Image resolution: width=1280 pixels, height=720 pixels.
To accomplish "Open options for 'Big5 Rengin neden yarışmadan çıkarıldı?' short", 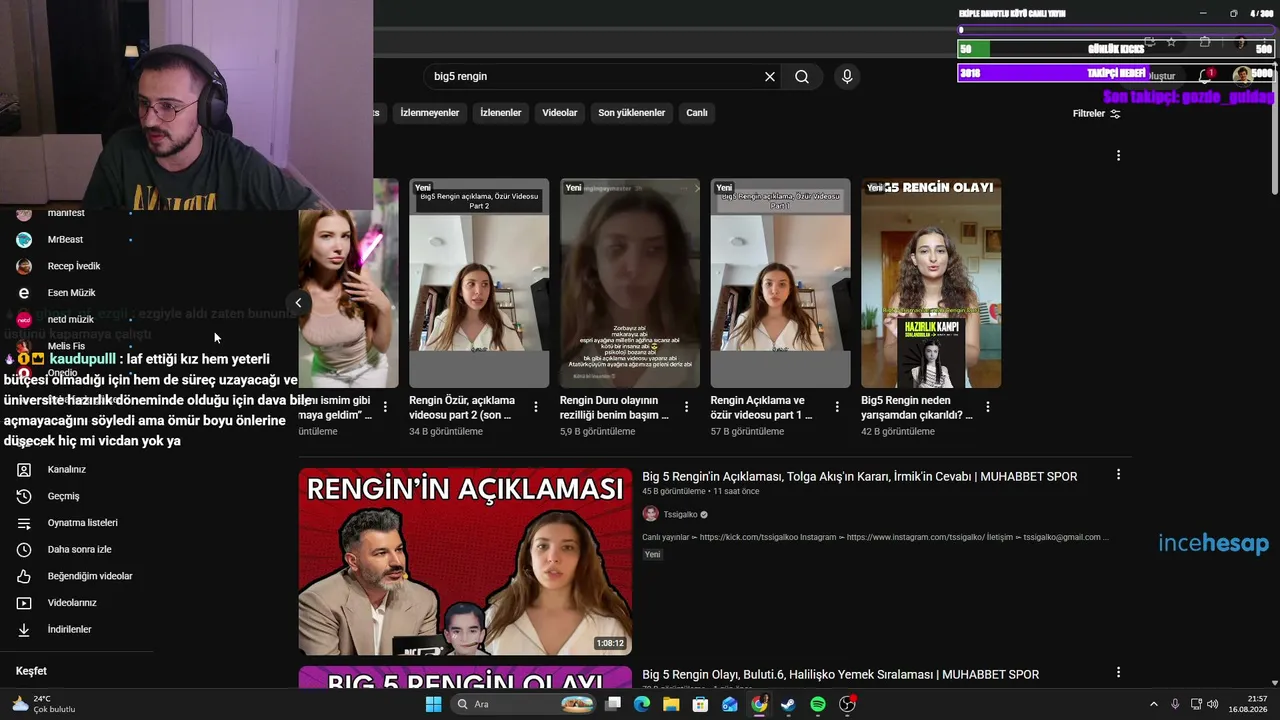I will (988, 407).
